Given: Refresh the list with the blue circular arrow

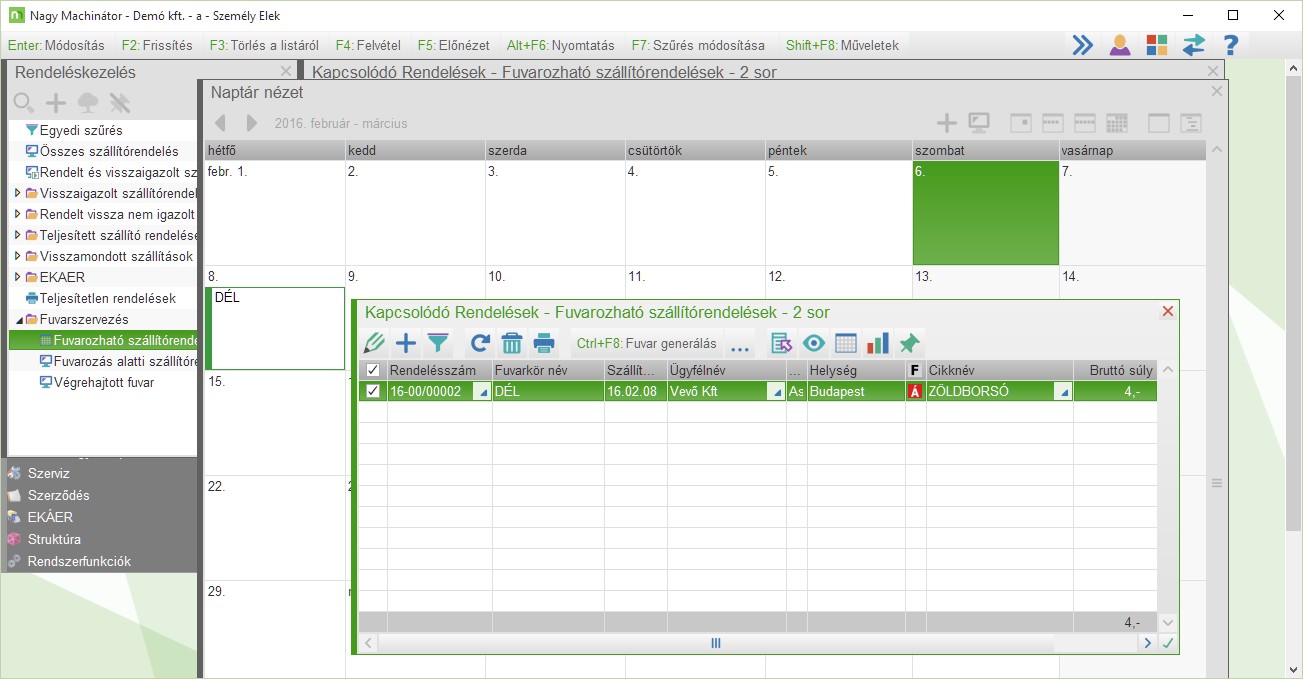Looking at the screenshot, I should click(480, 343).
